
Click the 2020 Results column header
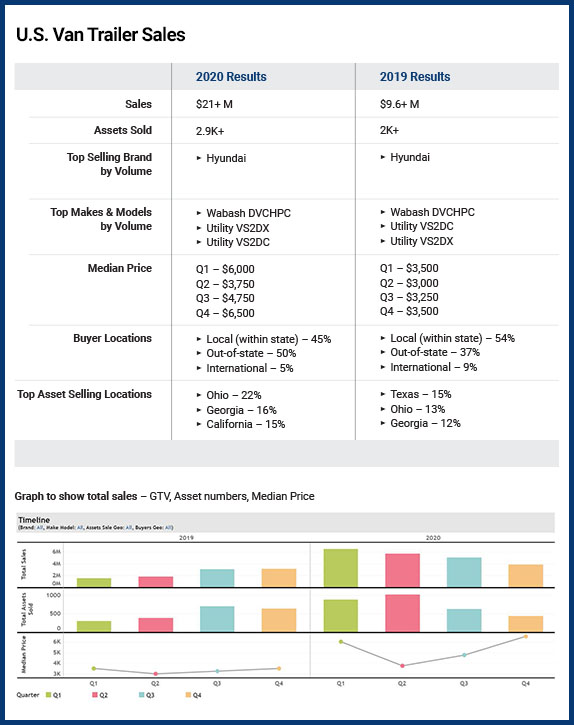231,77
